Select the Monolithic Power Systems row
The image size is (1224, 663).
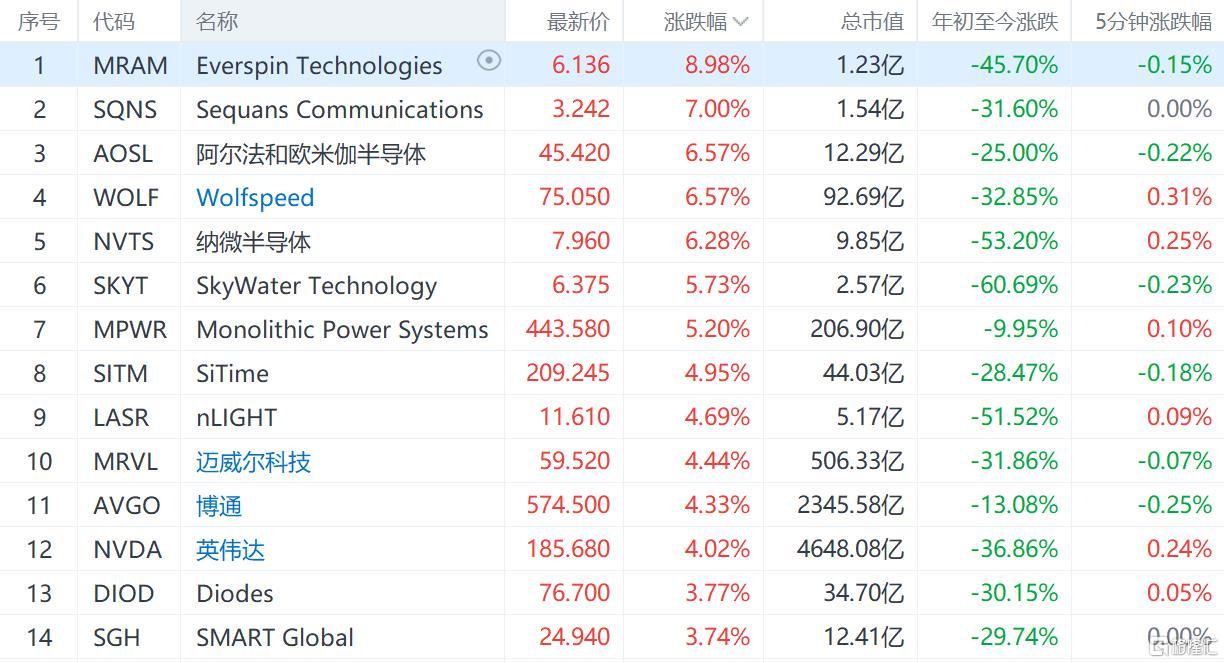(x=342, y=329)
